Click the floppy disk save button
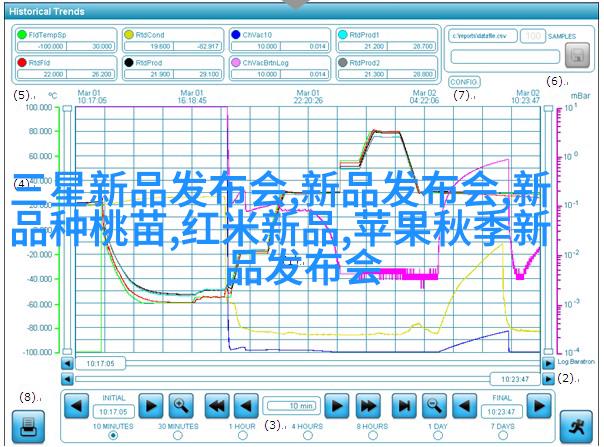 click(x=577, y=55)
